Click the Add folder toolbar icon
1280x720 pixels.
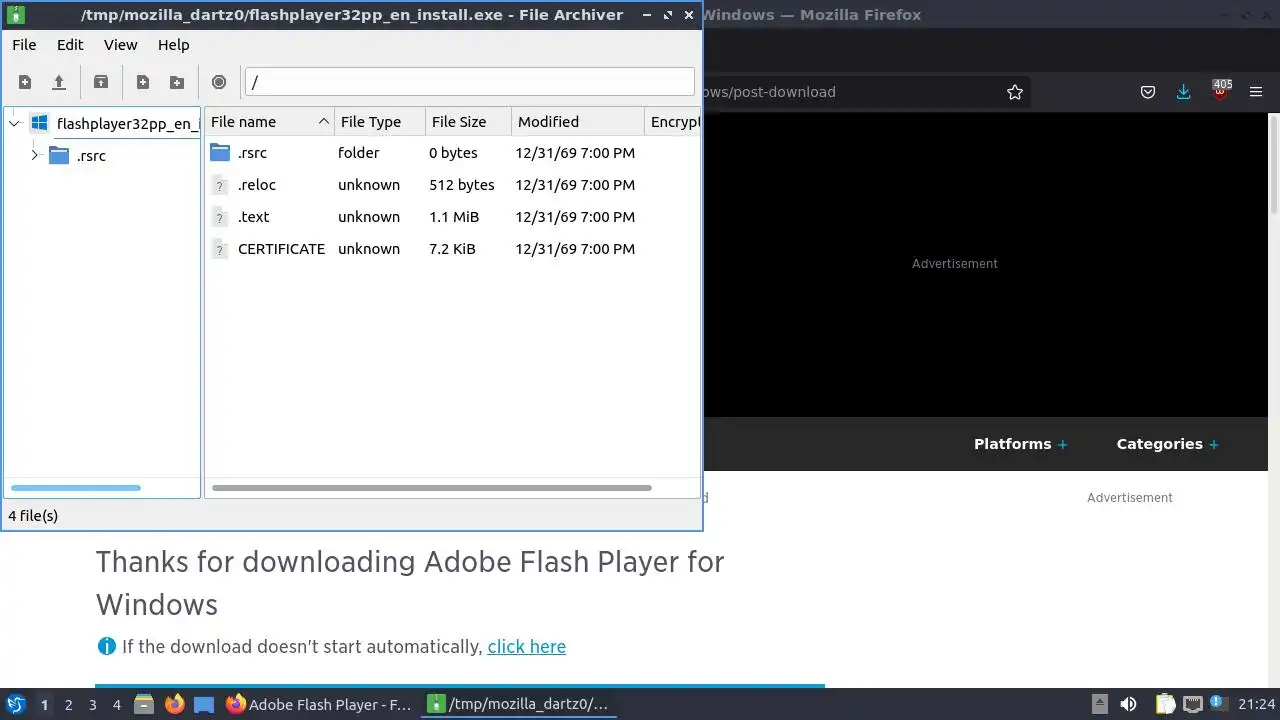click(177, 82)
